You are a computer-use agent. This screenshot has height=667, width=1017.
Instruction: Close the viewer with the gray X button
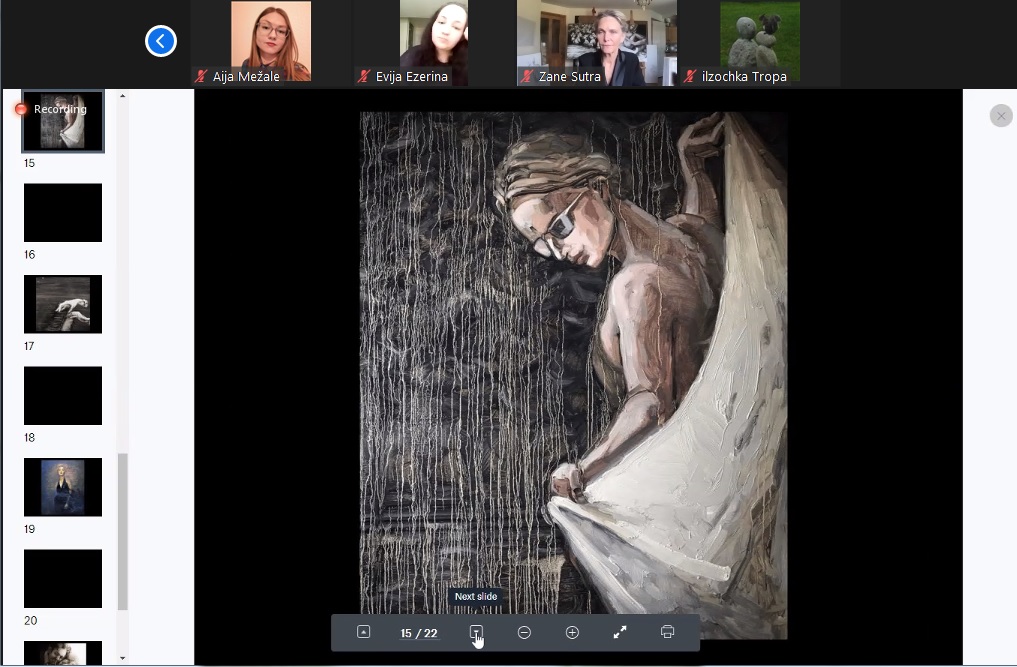(x=1001, y=116)
